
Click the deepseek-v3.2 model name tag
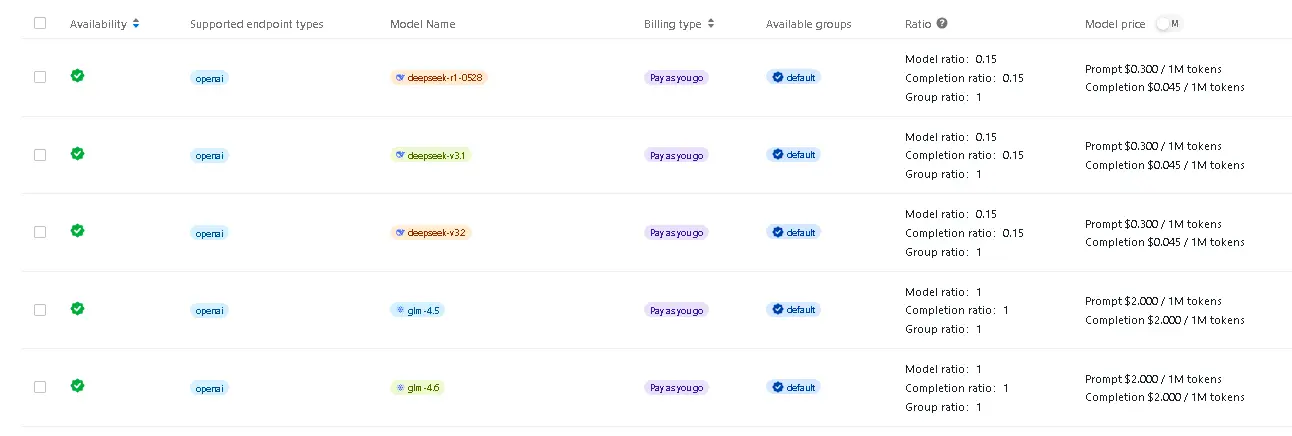[x=430, y=232]
